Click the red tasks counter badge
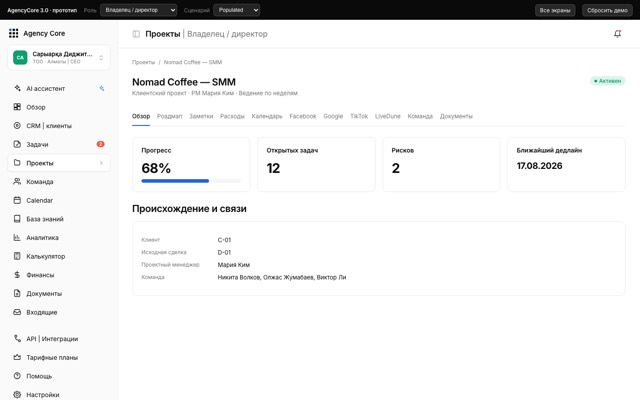Screen dimensions: 640x400 tap(100, 144)
